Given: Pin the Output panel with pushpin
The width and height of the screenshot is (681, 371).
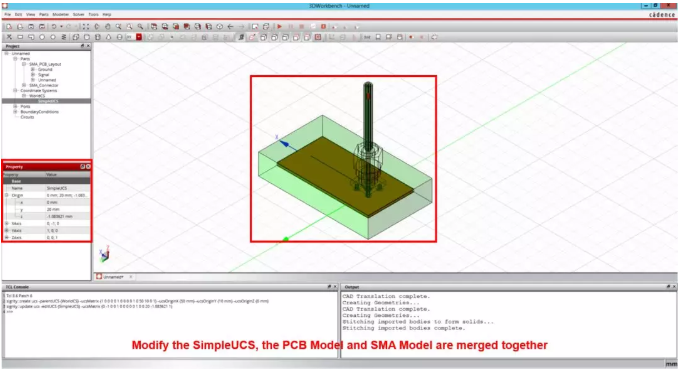Looking at the screenshot, I should point(668,287).
